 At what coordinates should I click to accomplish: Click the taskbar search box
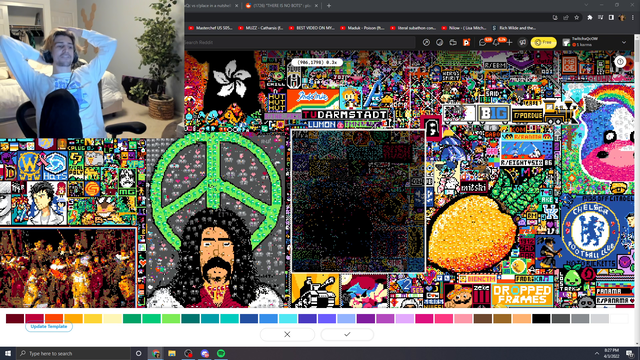pyautogui.click(x=73, y=353)
